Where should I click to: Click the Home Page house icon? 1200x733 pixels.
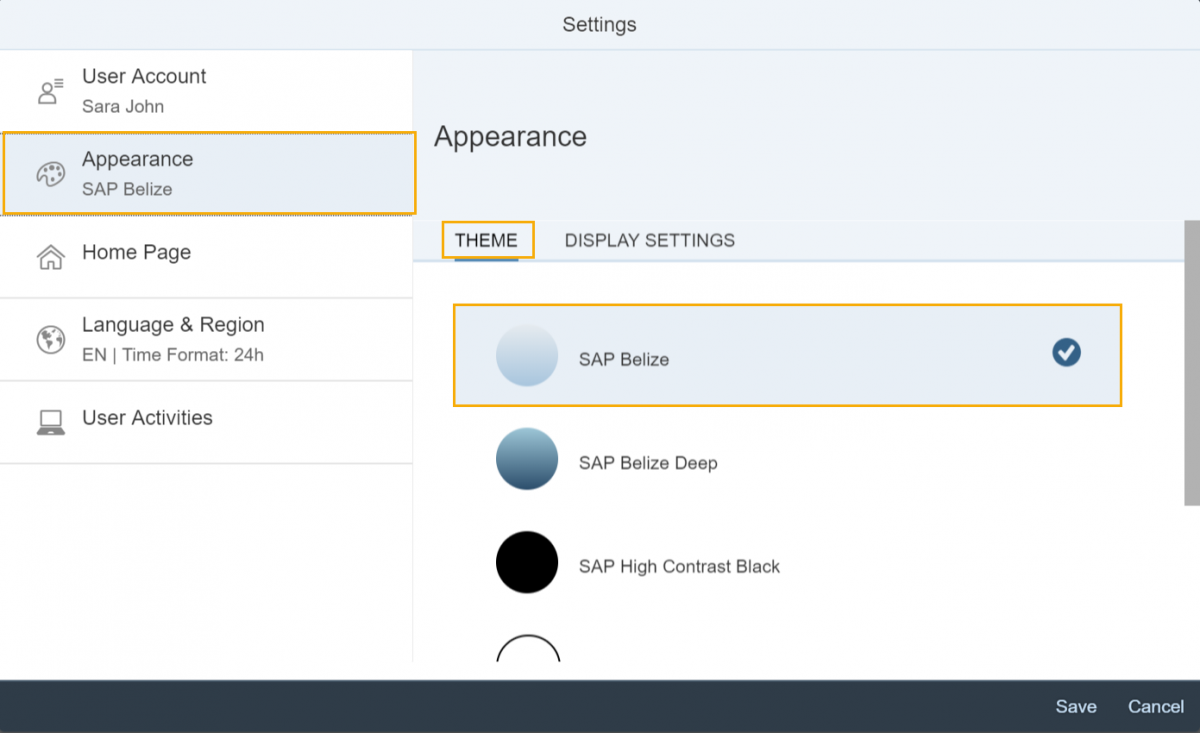[x=50, y=257]
